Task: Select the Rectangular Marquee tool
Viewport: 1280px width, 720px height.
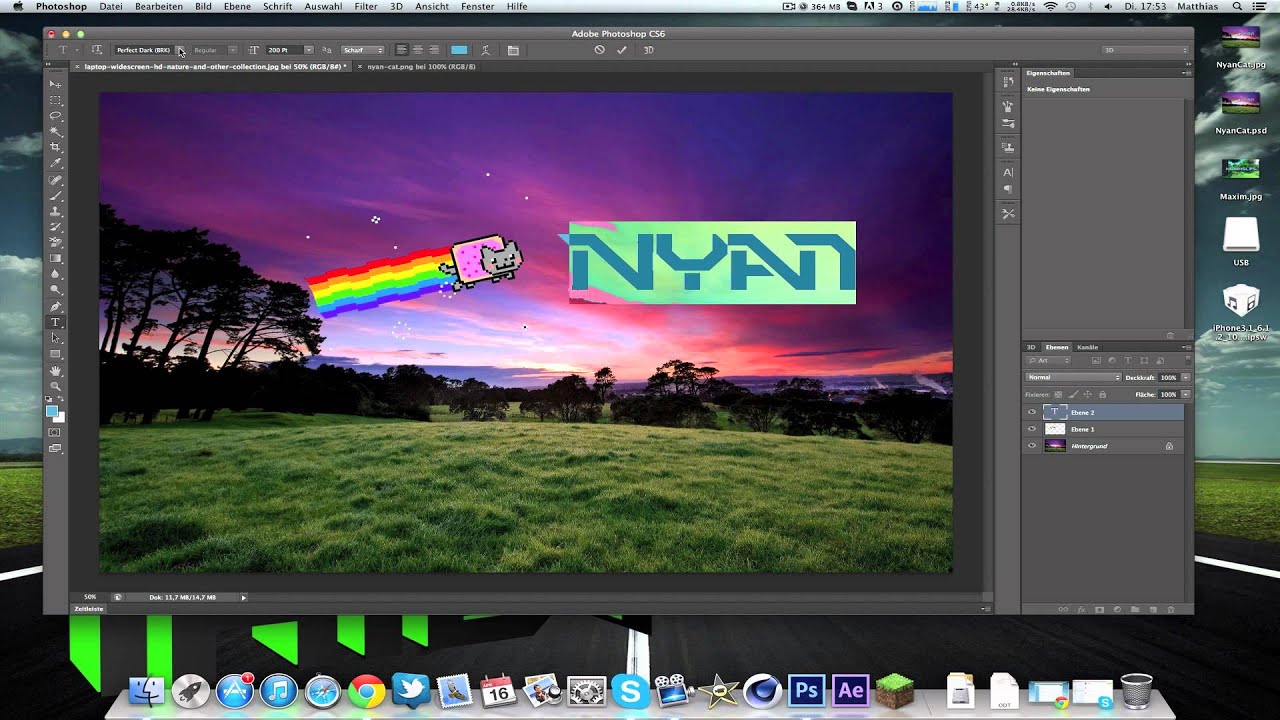Action: click(57, 100)
